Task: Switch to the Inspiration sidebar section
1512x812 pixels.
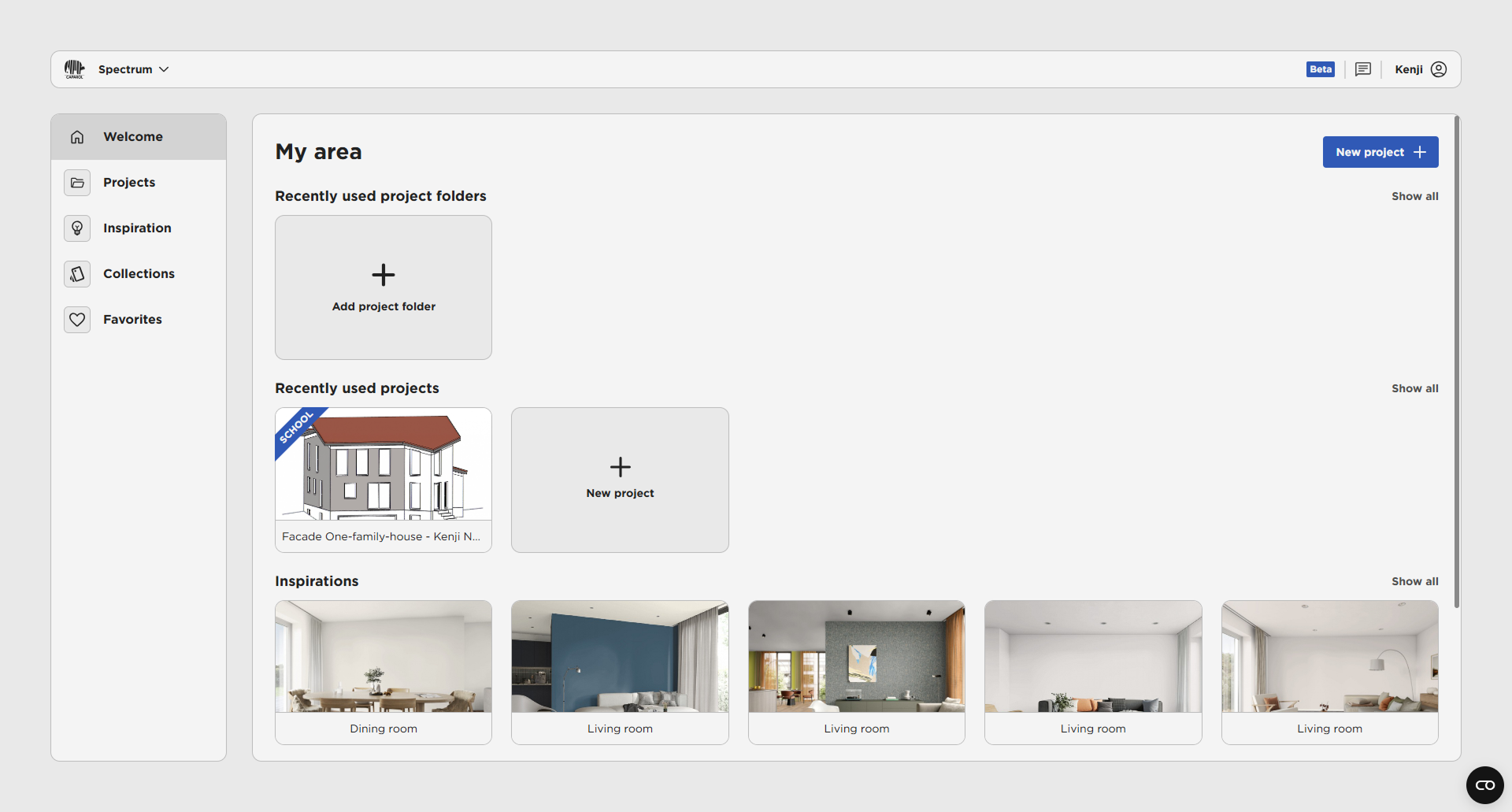Action: pyautogui.click(x=136, y=228)
